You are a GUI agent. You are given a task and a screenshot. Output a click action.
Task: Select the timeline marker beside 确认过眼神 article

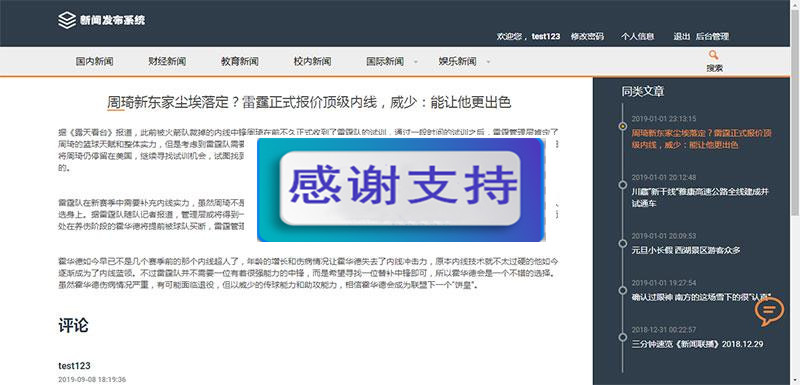622,290
